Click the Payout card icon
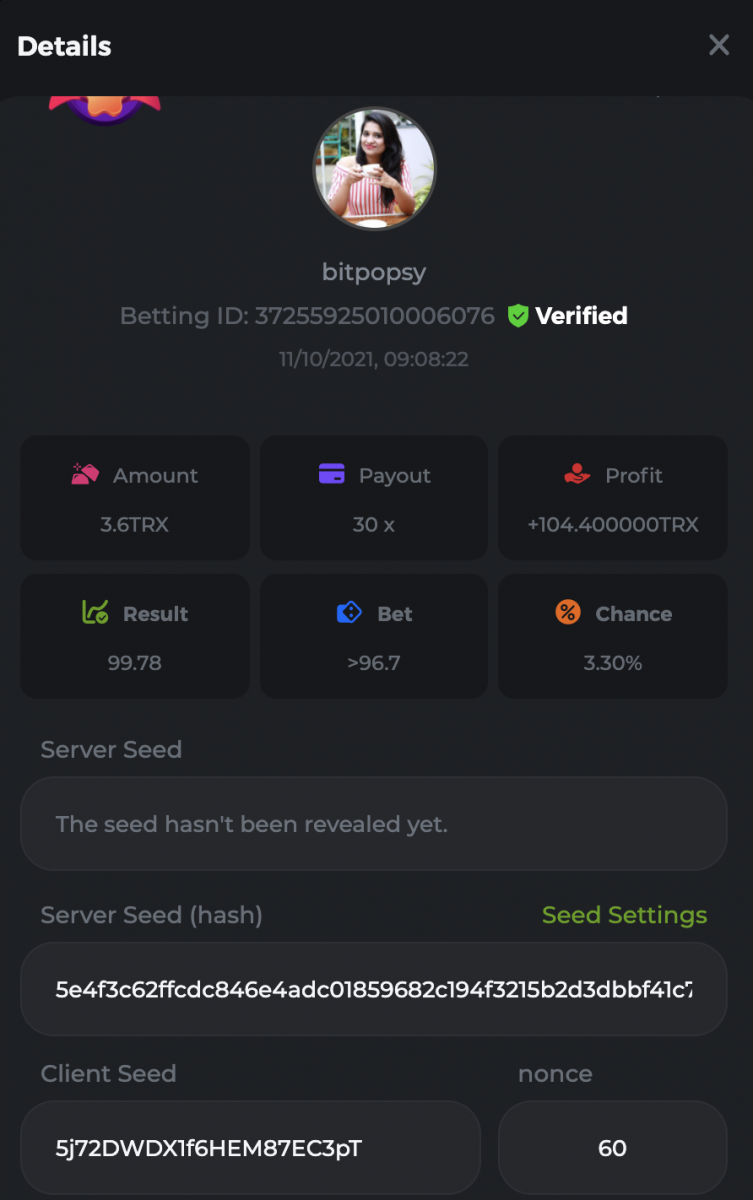 tap(331, 474)
